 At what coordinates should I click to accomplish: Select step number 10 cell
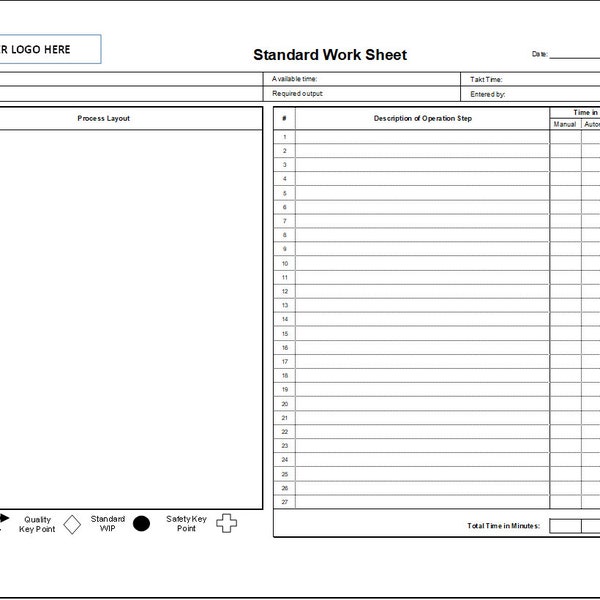(x=284, y=263)
